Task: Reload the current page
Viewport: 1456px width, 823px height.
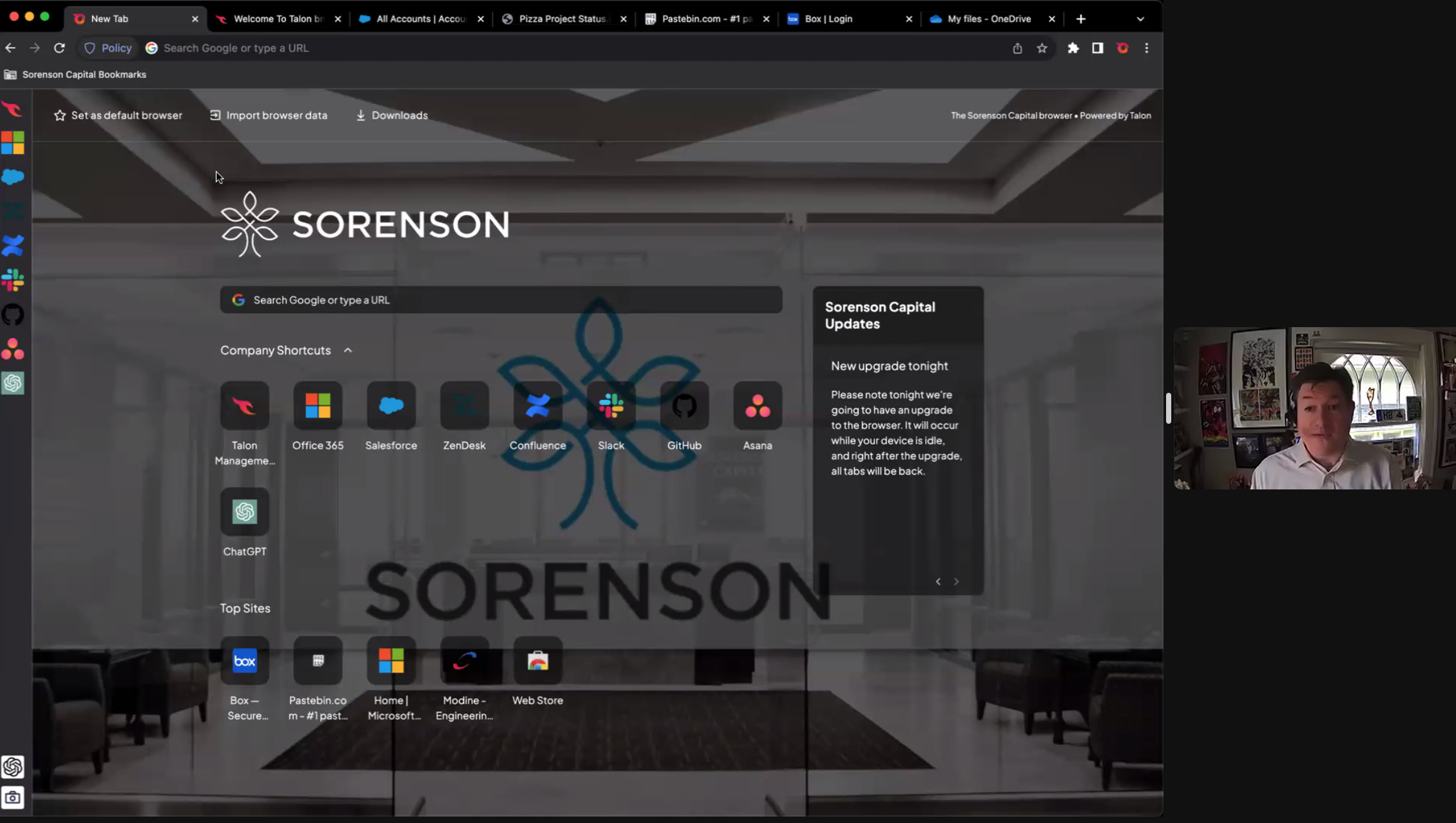Action: click(x=59, y=48)
